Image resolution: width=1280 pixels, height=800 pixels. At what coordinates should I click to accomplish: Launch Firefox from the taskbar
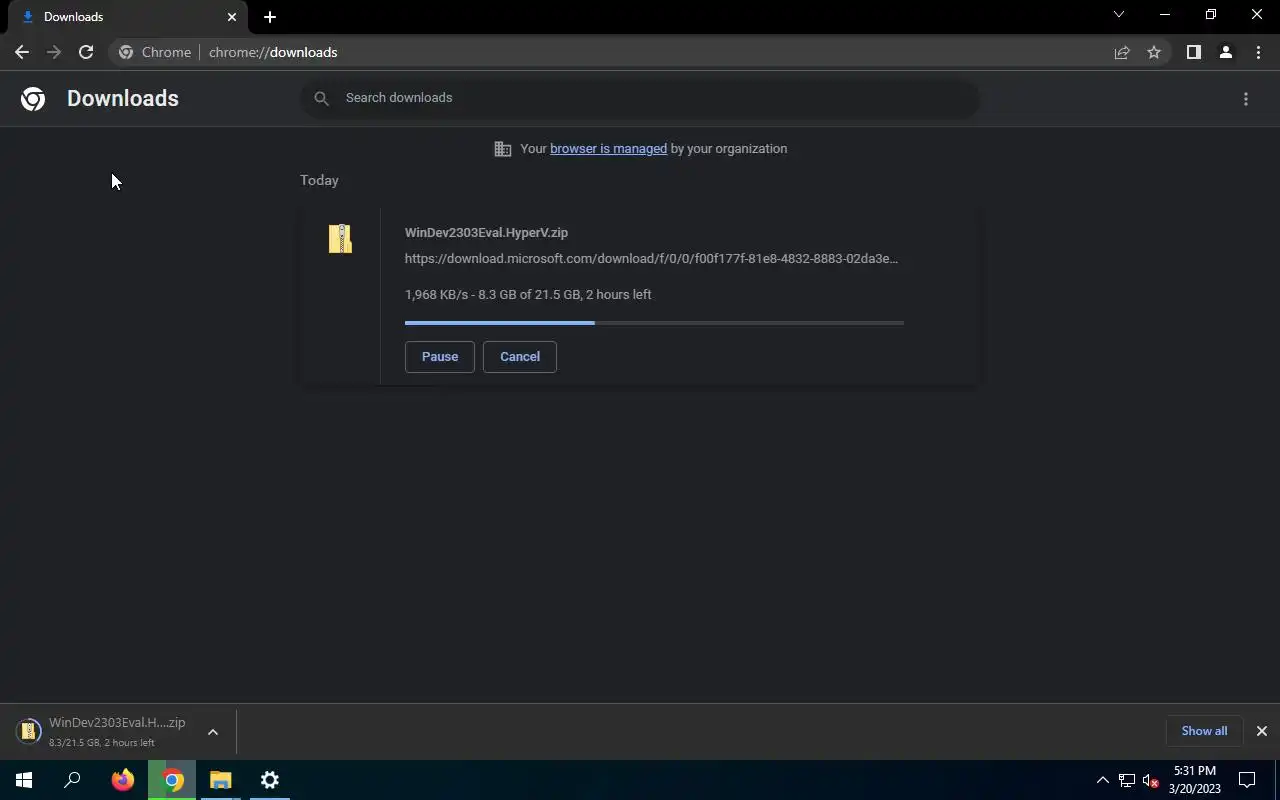tap(123, 780)
